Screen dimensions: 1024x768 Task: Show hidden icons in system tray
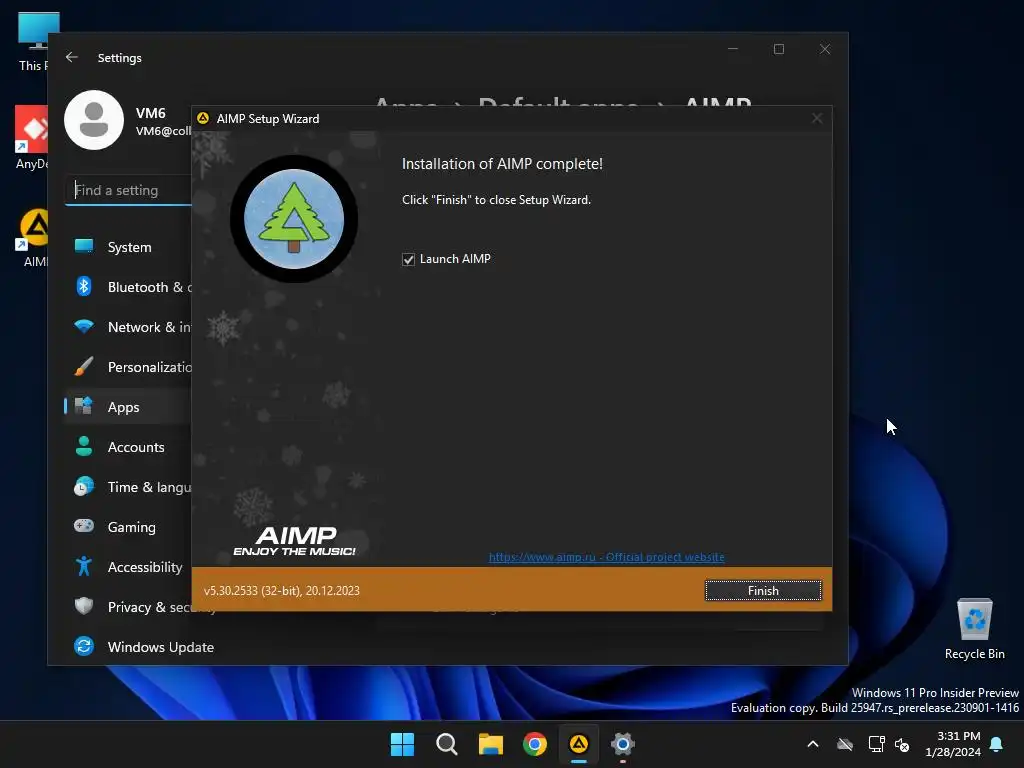pyautogui.click(x=813, y=744)
